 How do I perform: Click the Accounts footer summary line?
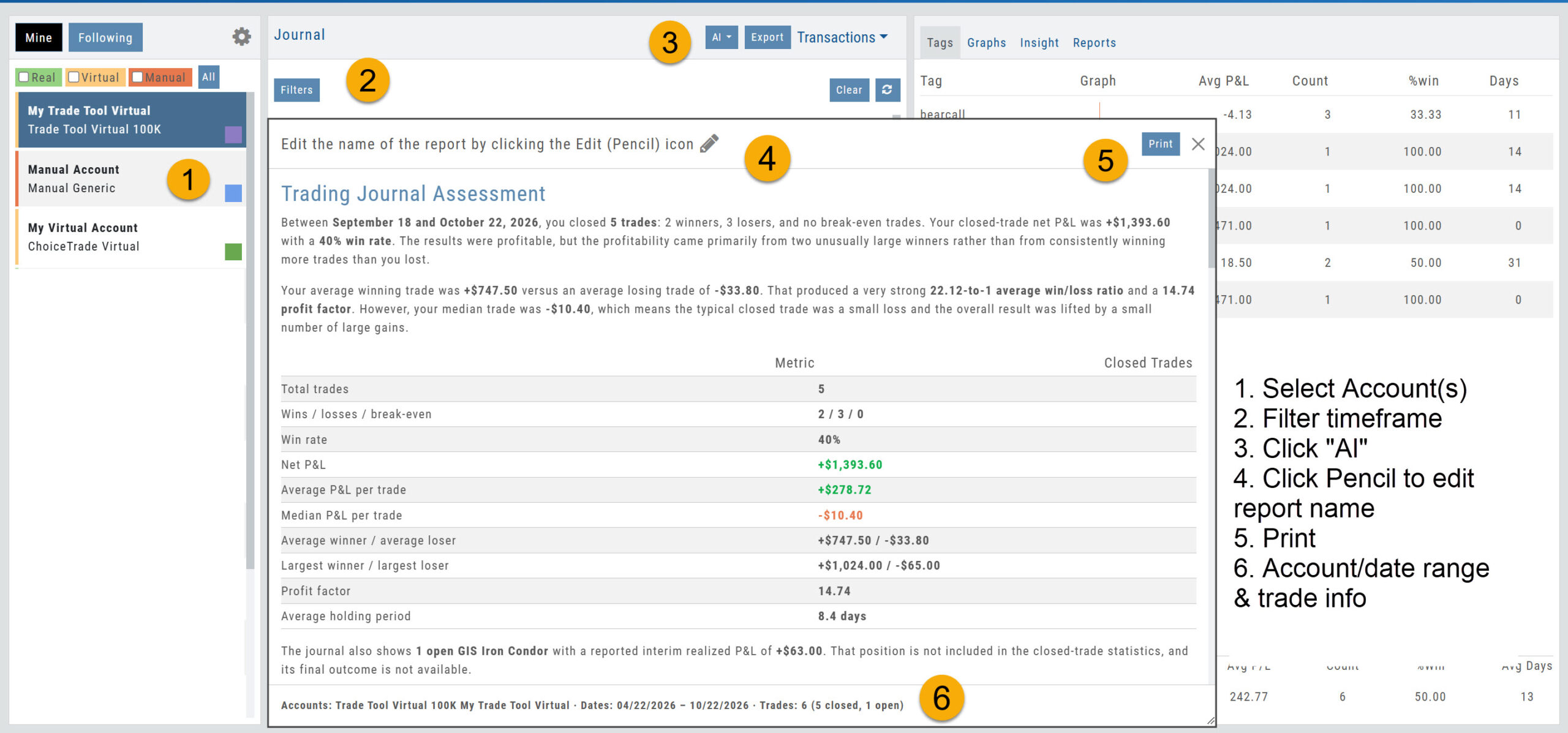coord(592,705)
